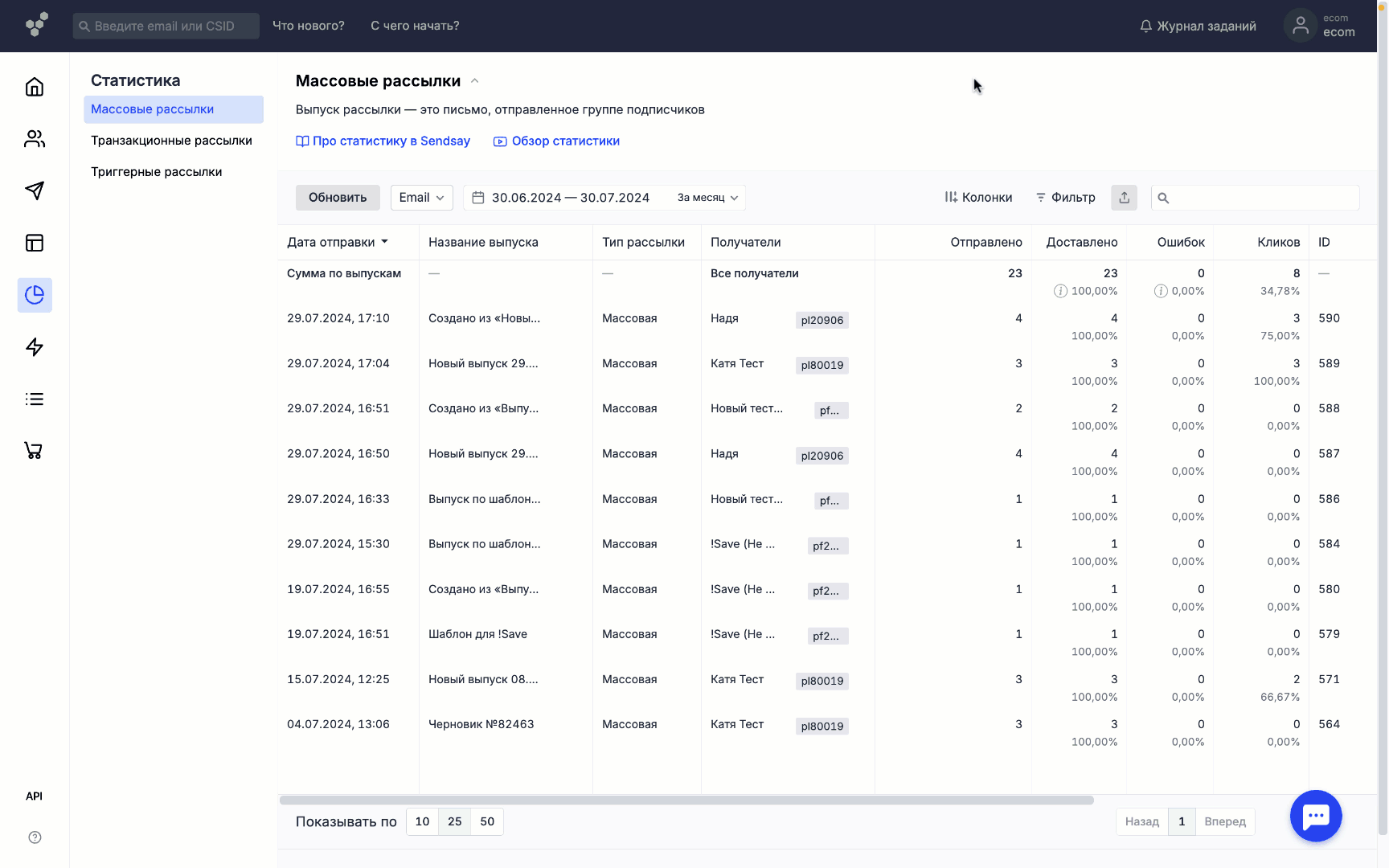
Task: Show 50 rows per page
Action: click(487, 821)
